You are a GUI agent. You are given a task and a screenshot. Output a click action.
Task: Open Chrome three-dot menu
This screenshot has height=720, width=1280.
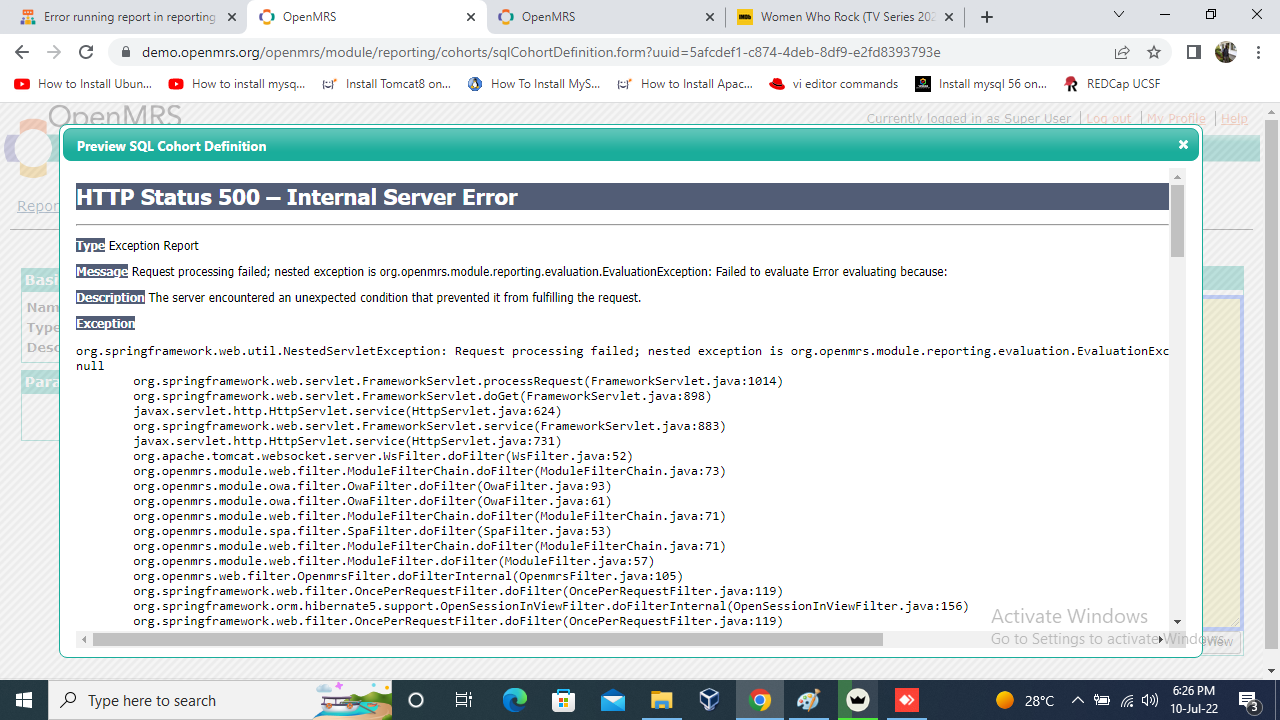[1259, 52]
